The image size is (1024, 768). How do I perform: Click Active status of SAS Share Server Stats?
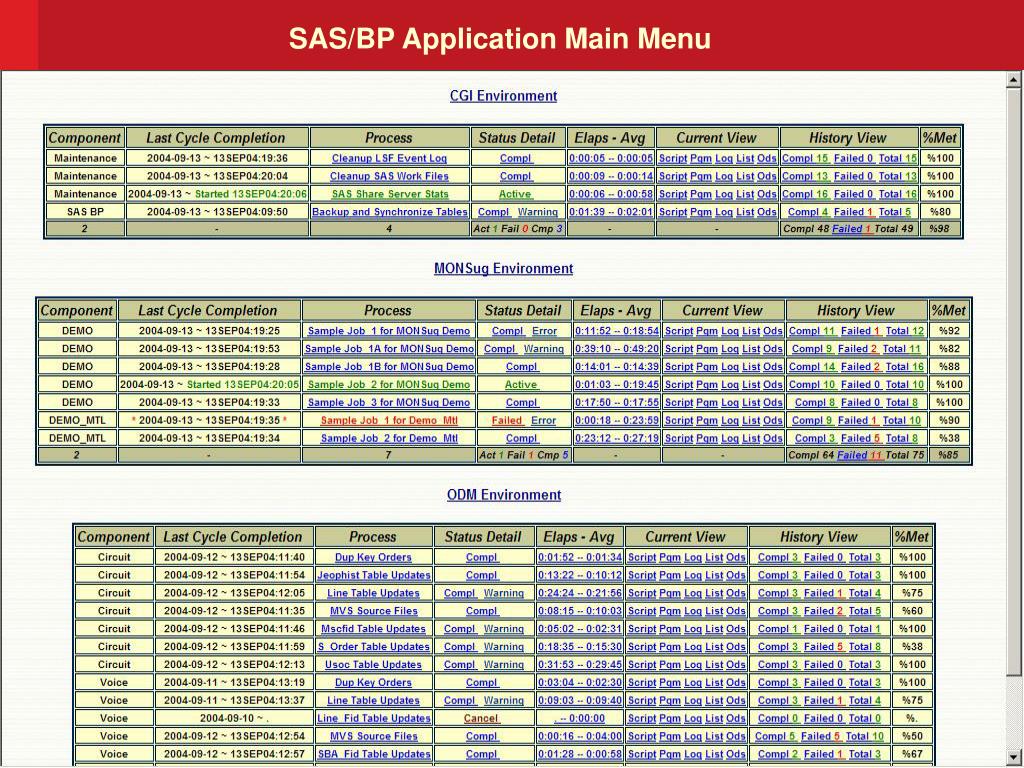click(x=515, y=194)
